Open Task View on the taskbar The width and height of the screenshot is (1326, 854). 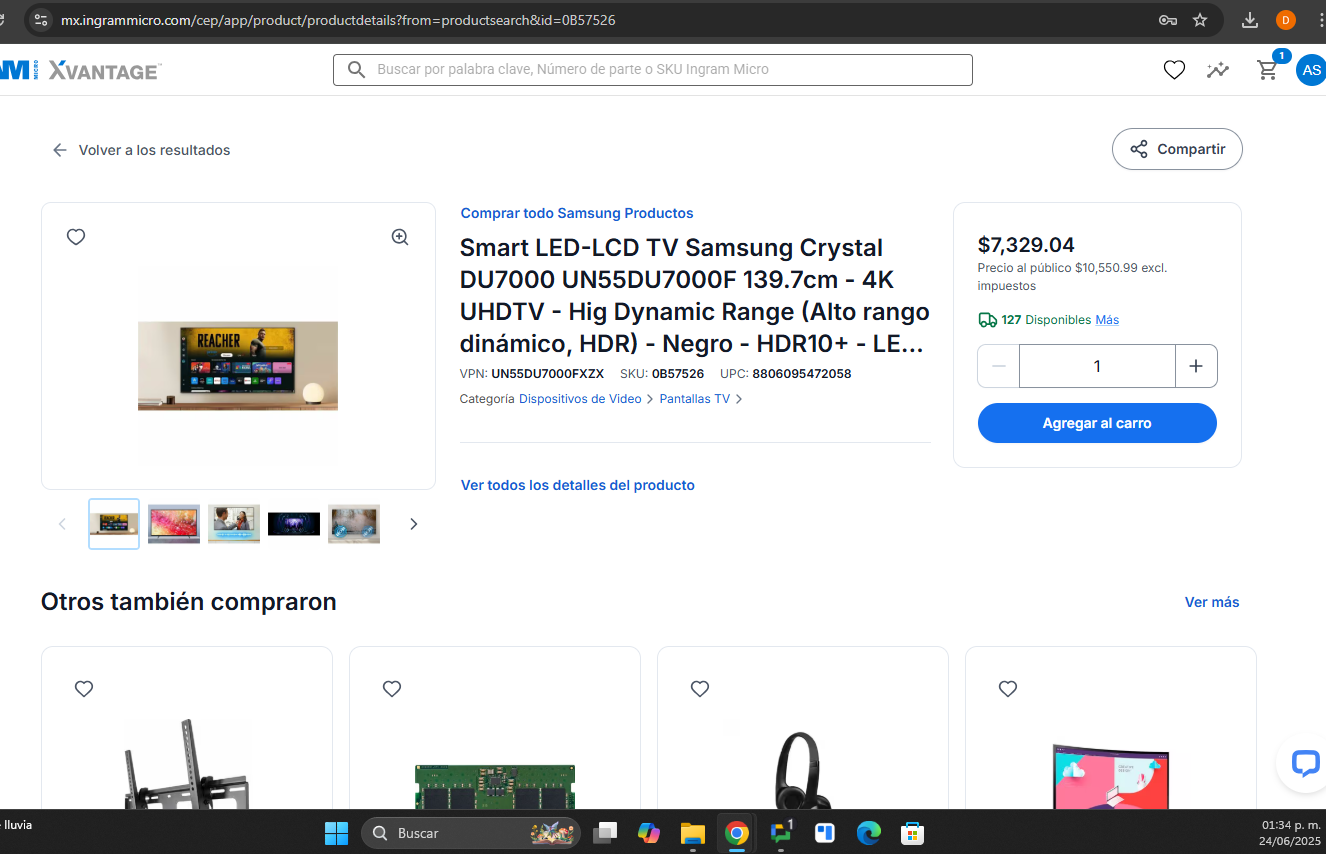click(x=605, y=833)
